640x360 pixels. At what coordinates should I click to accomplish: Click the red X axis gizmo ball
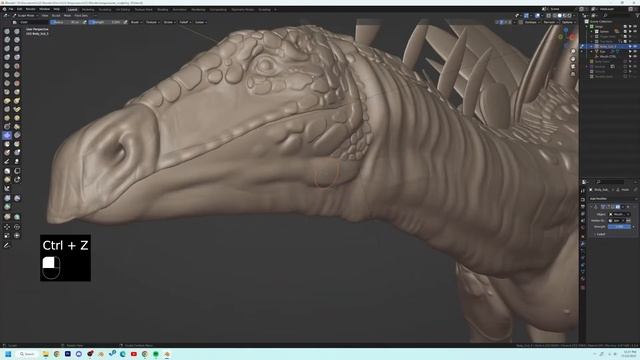tap(572, 37)
